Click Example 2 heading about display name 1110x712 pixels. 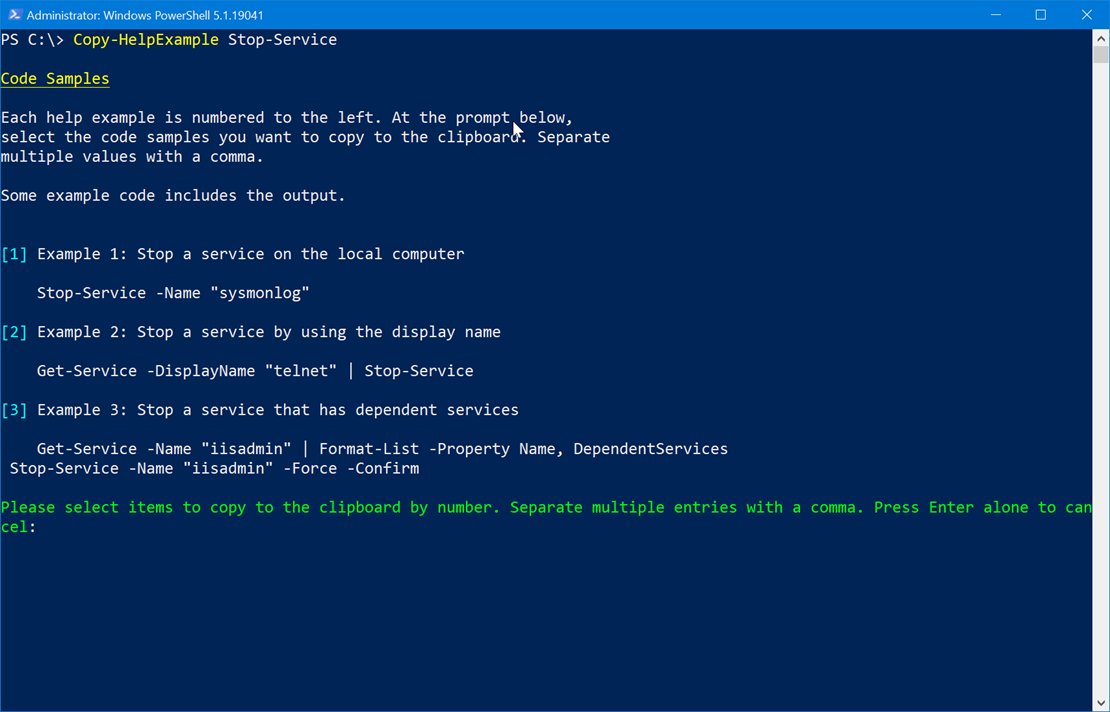268,331
